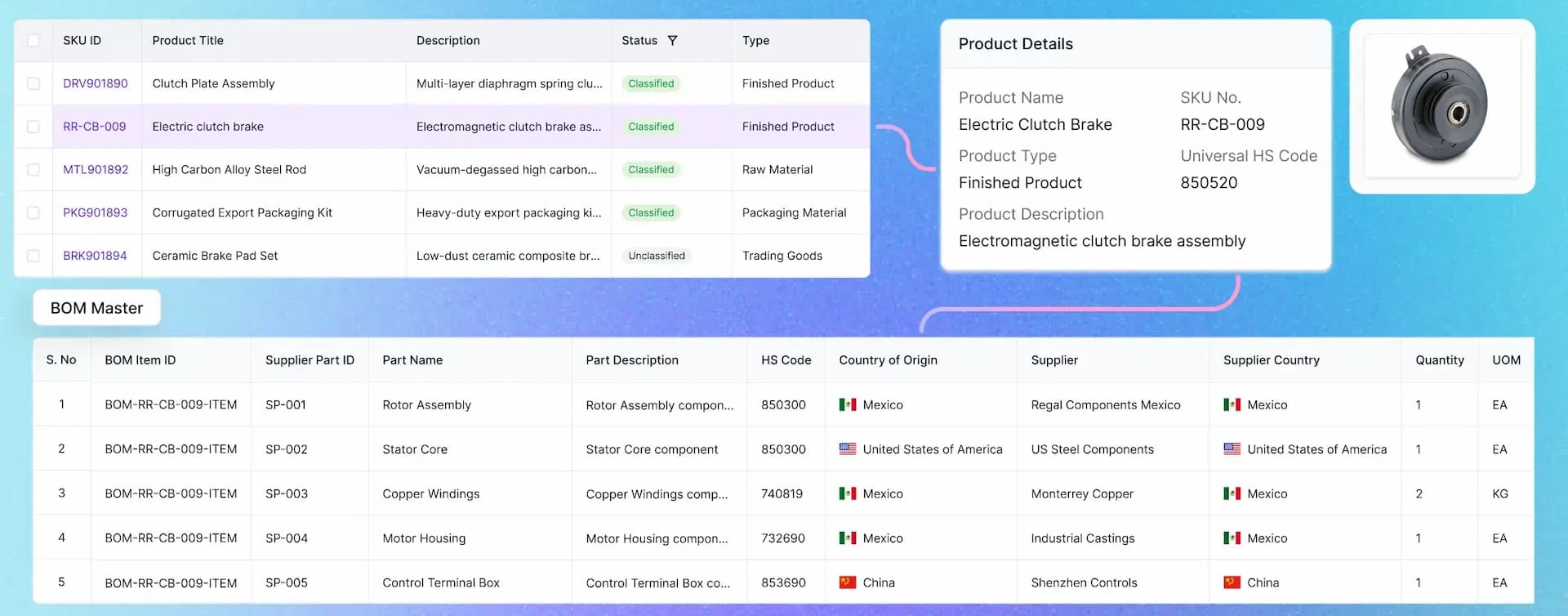Screen dimensions: 1568x616
Task: Click the Quantity column header
Action: coord(1440,359)
